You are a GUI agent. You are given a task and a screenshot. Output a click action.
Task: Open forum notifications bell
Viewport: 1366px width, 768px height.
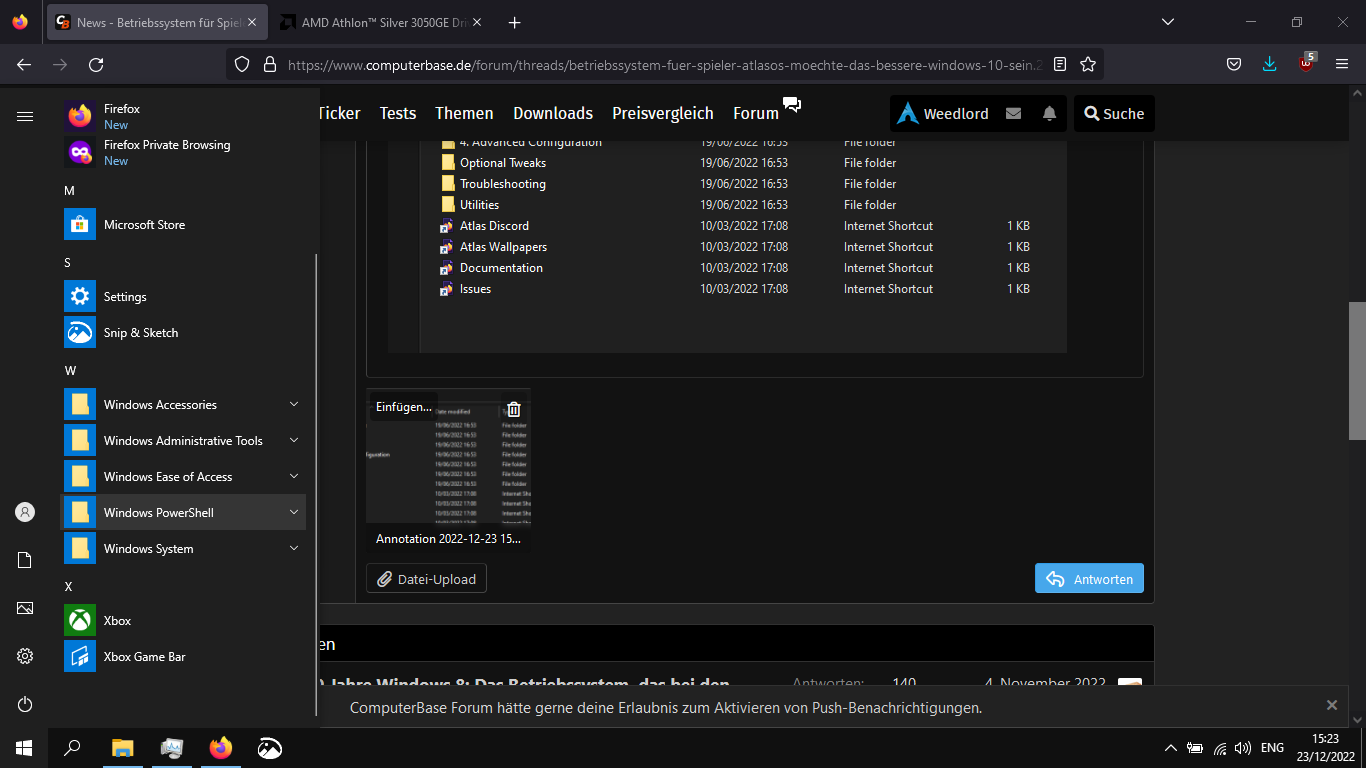click(x=1049, y=114)
